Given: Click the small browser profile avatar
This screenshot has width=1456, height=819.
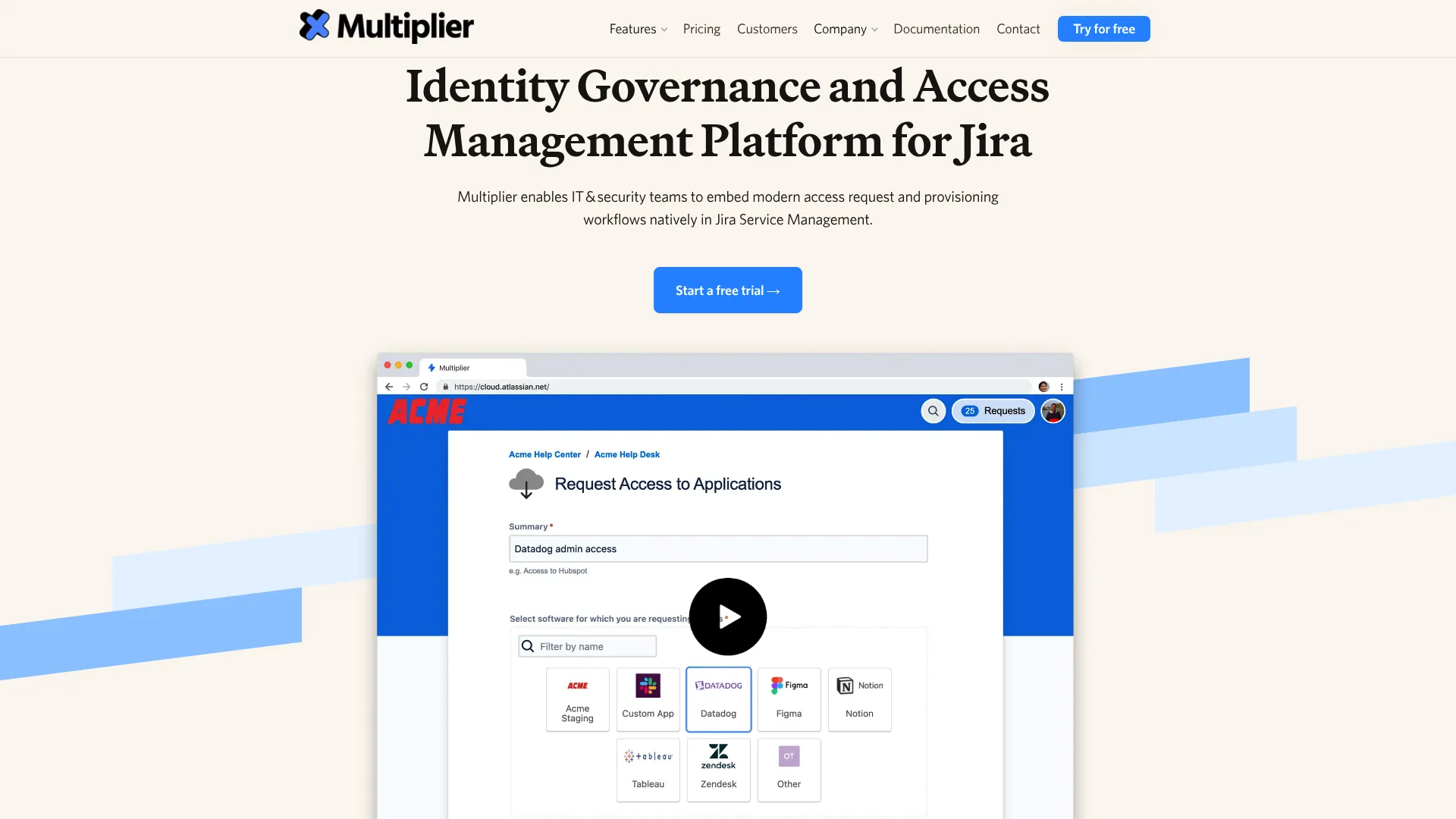Looking at the screenshot, I should [x=1043, y=387].
